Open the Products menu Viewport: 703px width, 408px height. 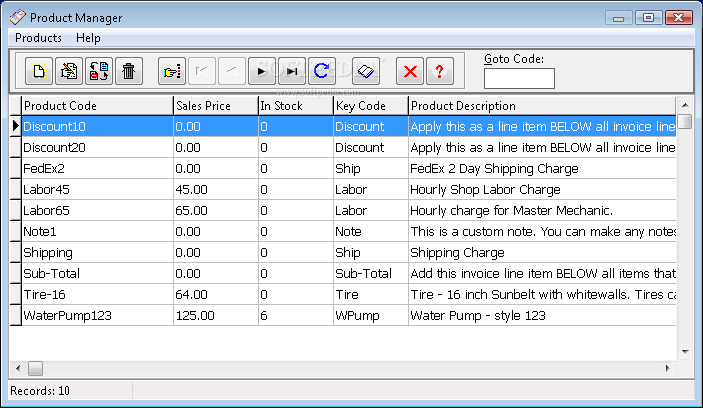tap(38, 38)
